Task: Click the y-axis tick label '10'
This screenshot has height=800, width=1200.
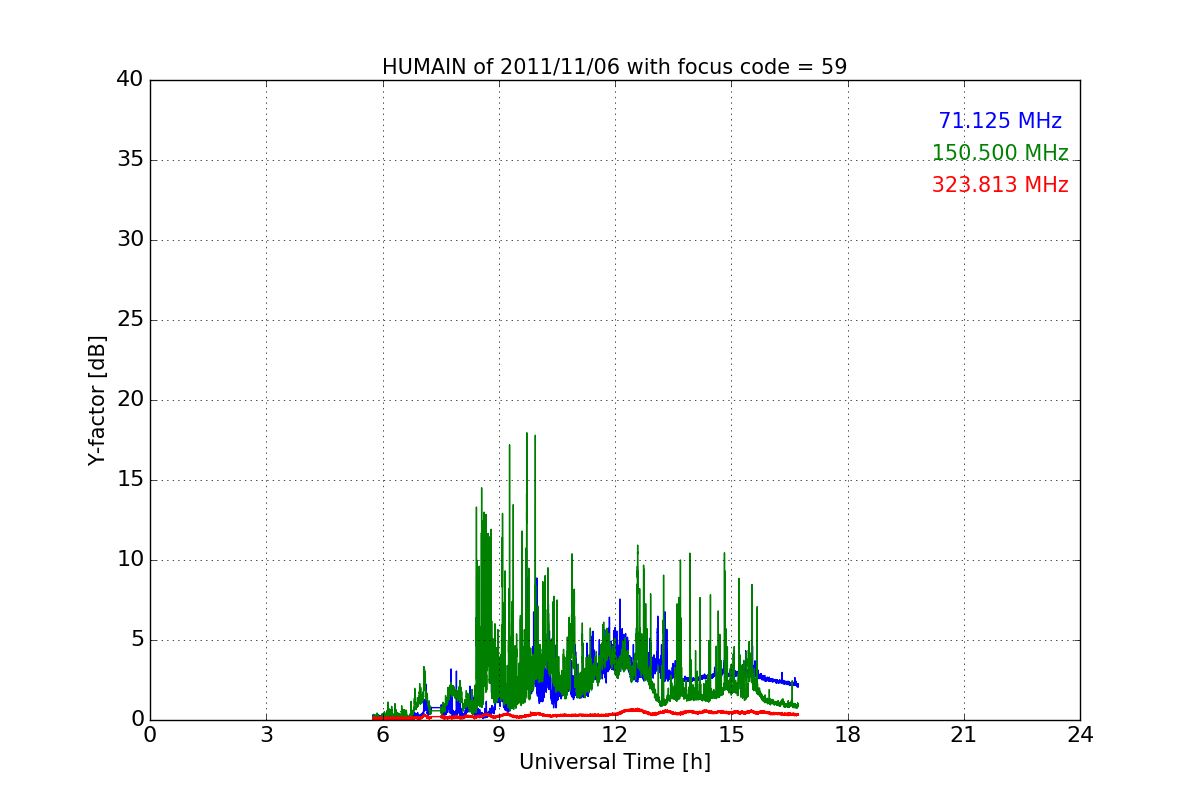Action: [130, 560]
